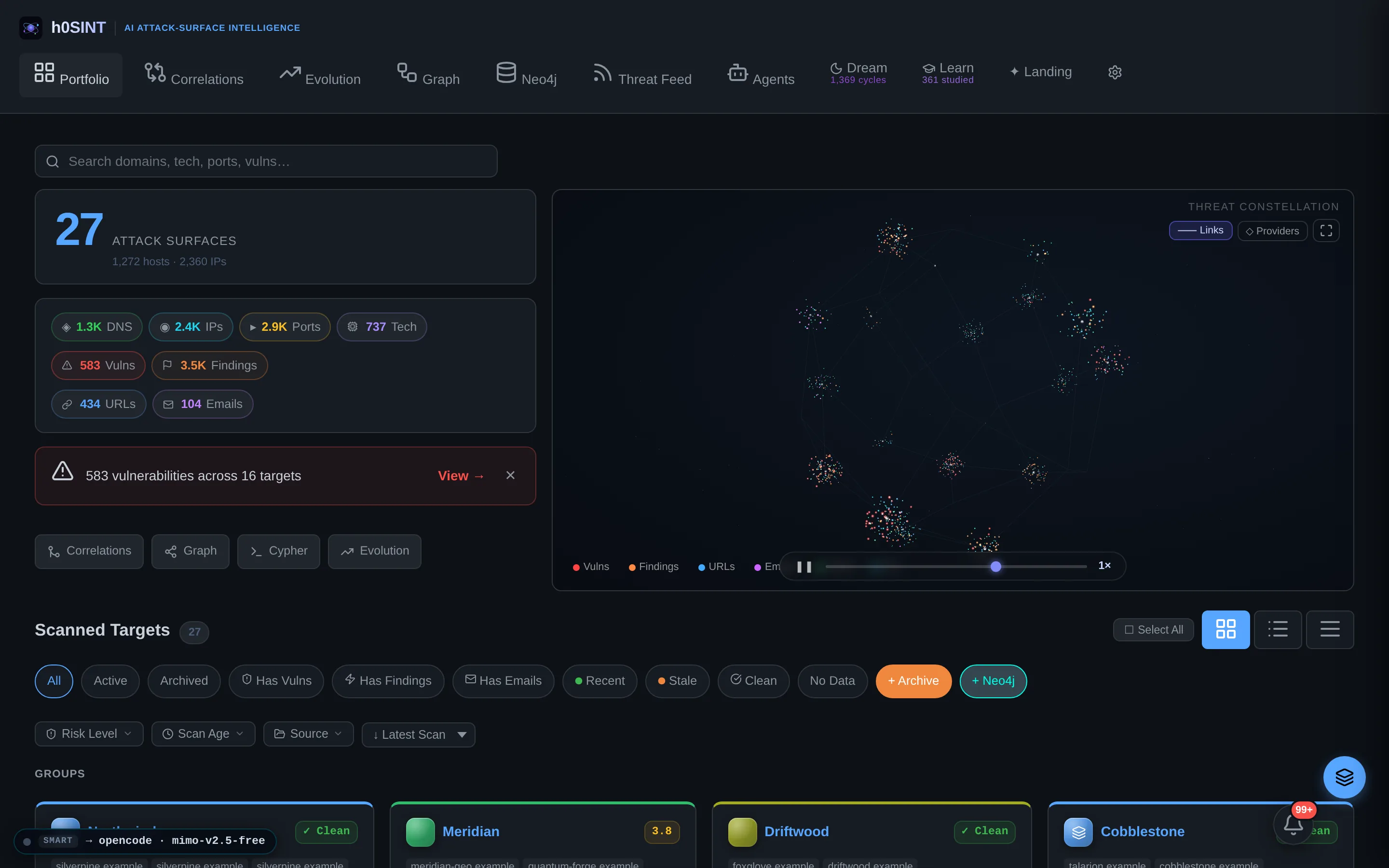Click the Meridian group avatar icon
Viewport: 1389px width, 868px height.
click(x=420, y=832)
